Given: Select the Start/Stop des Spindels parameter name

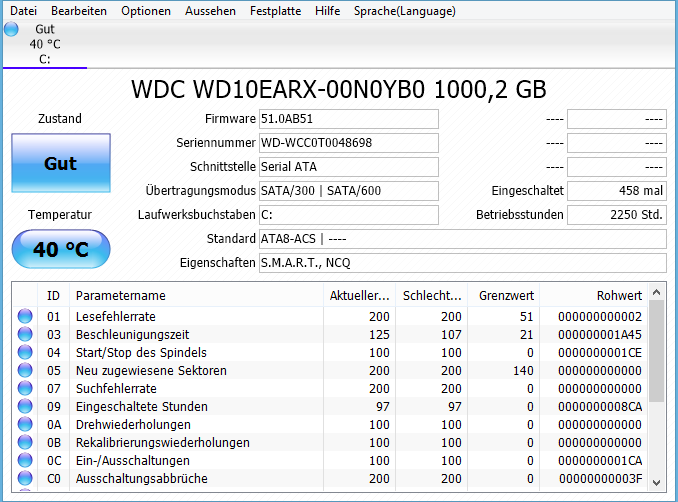Looking at the screenshot, I should click(x=141, y=352).
